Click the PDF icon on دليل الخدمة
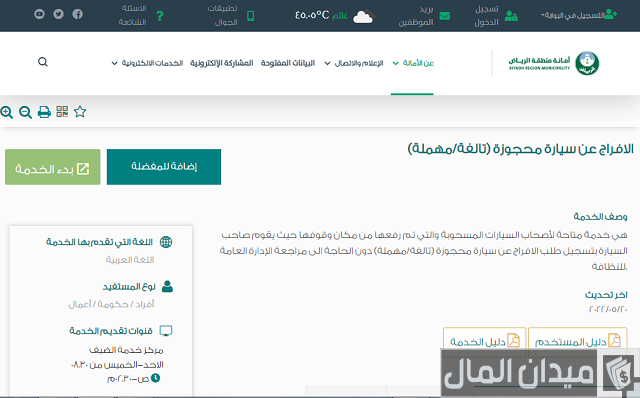The width and height of the screenshot is (640, 398). [513, 340]
